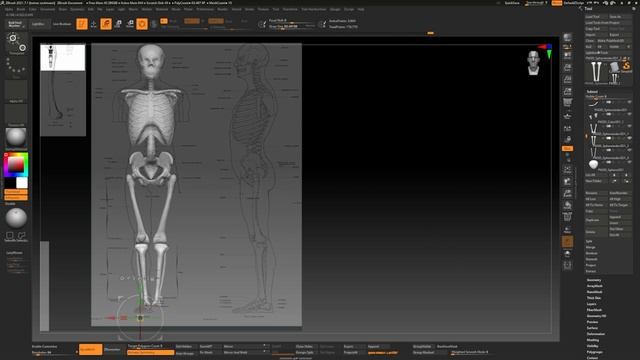The image size is (640, 360).
Task: Click the gizmo center yellow handle
Action: pyautogui.click(x=140, y=318)
